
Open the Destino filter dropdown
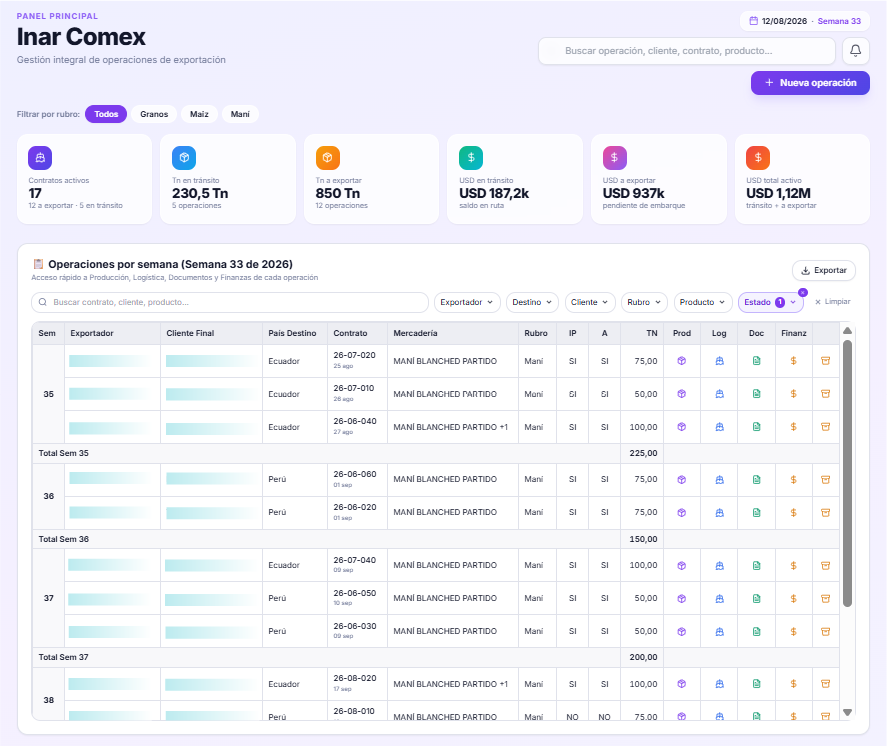532,302
